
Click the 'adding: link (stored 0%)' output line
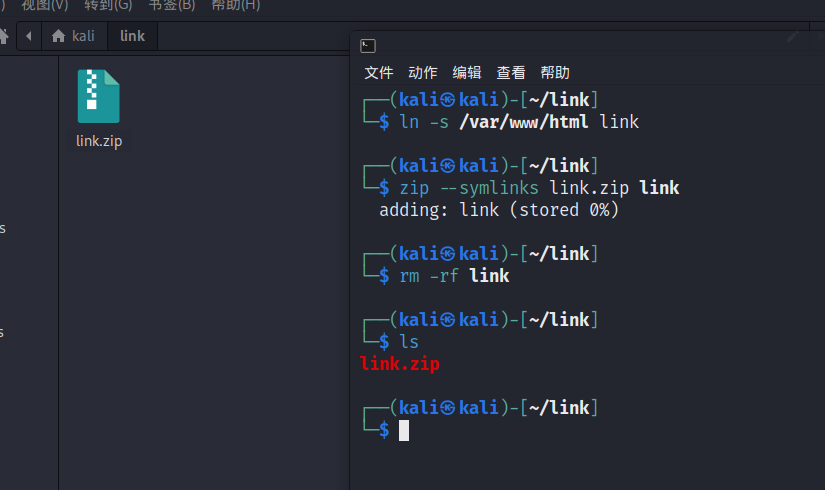pos(499,210)
